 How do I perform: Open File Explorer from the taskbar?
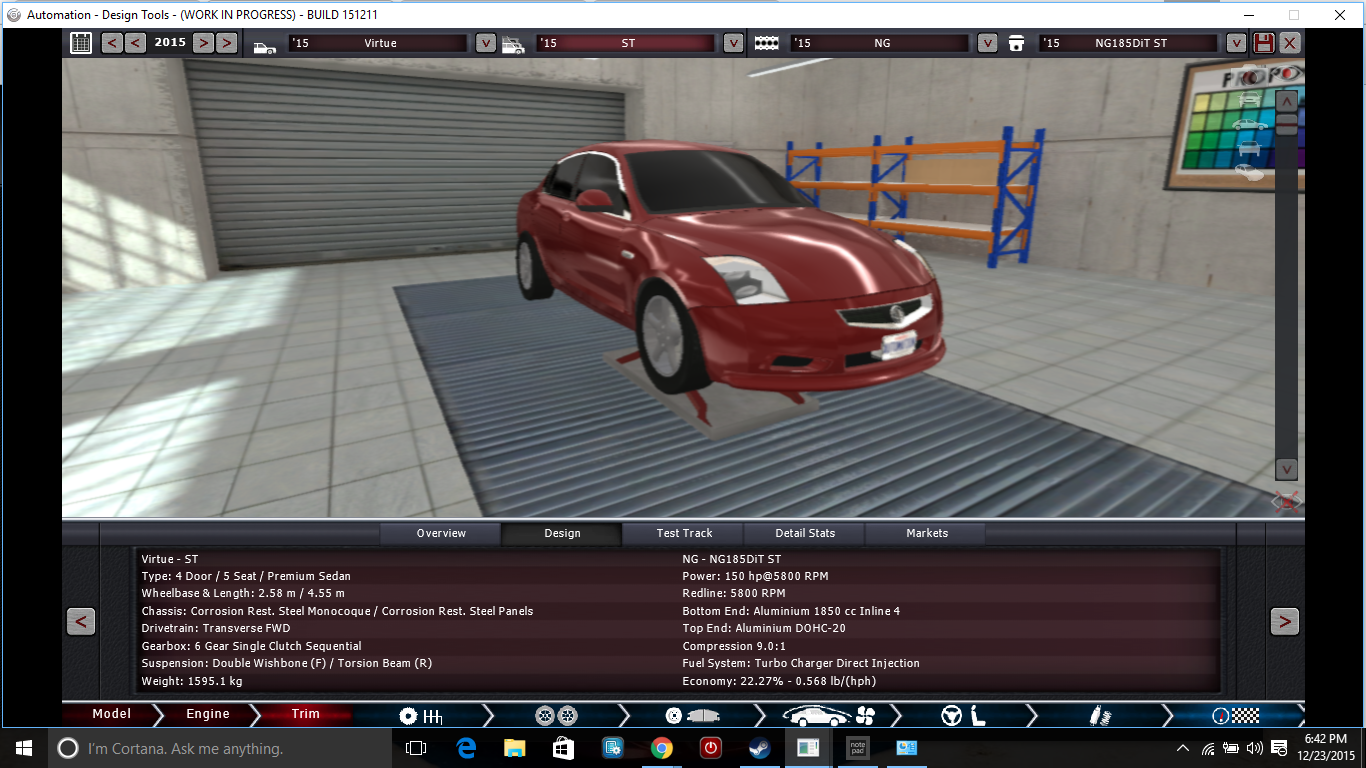click(514, 748)
